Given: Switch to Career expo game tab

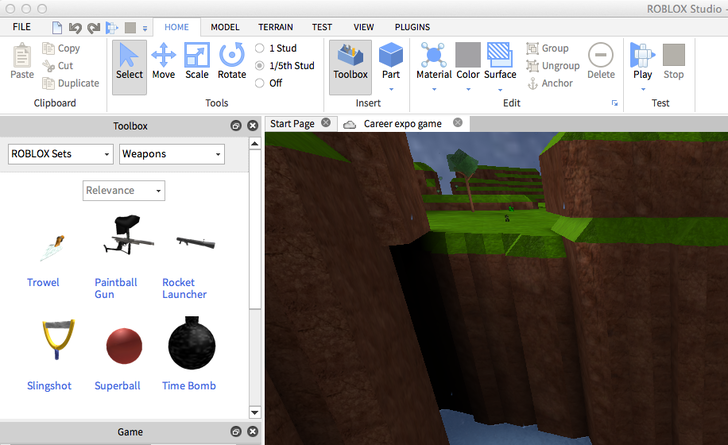Looking at the screenshot, I should 402,124.
